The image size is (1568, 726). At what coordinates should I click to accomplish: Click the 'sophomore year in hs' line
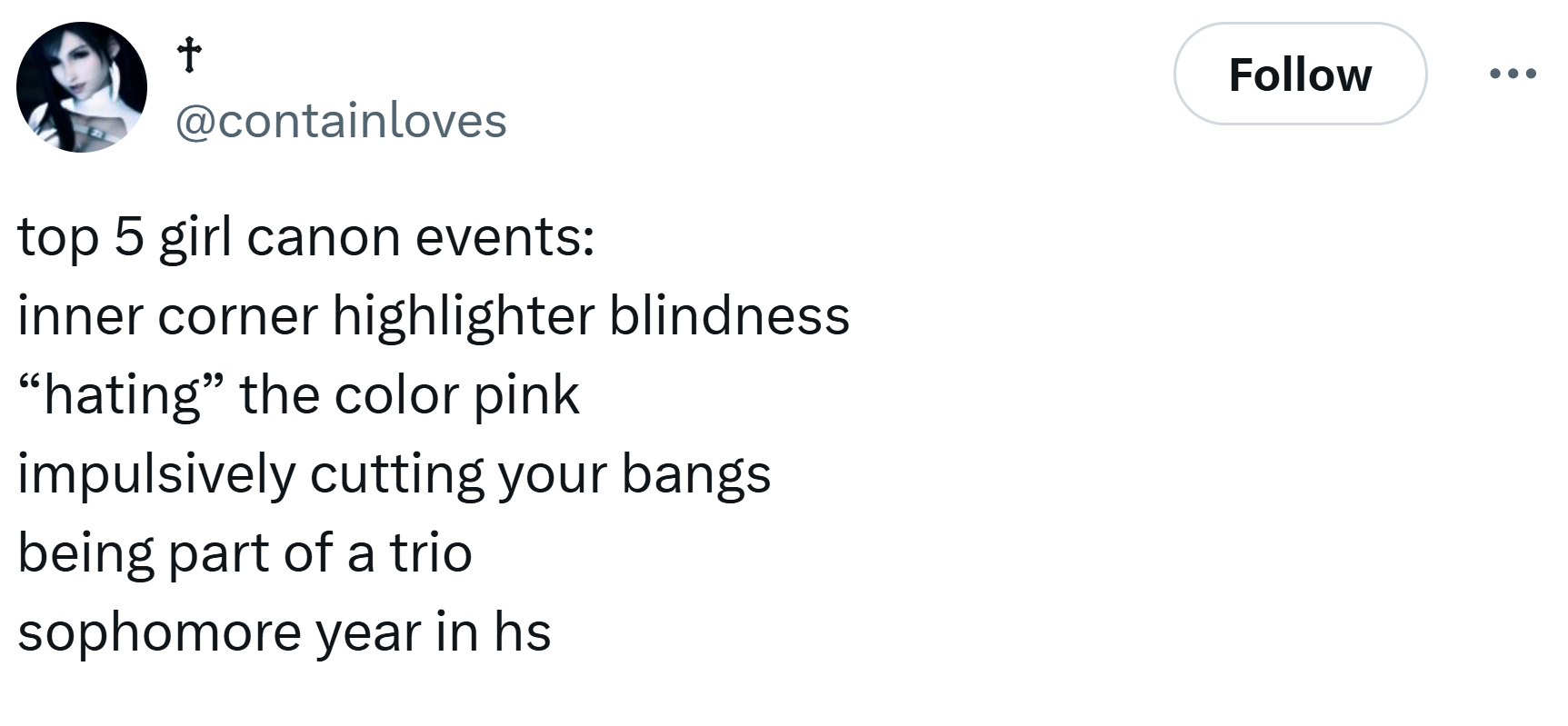(284, 632)
